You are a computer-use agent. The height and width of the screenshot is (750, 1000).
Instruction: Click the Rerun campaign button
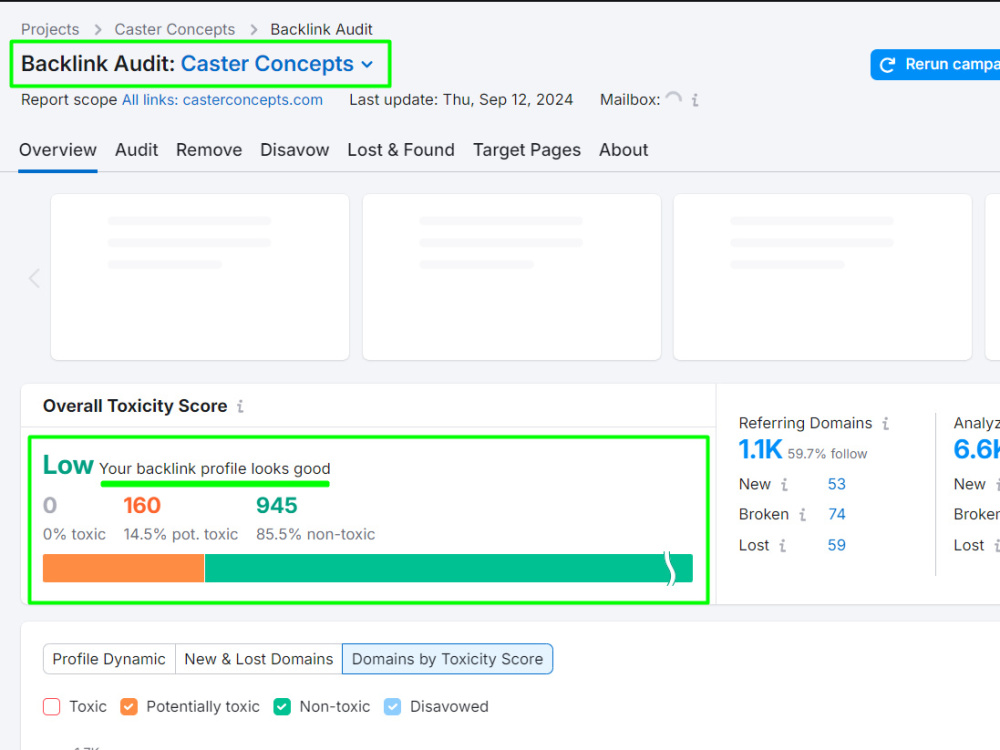pyautogui.click(x=936, y=64)
